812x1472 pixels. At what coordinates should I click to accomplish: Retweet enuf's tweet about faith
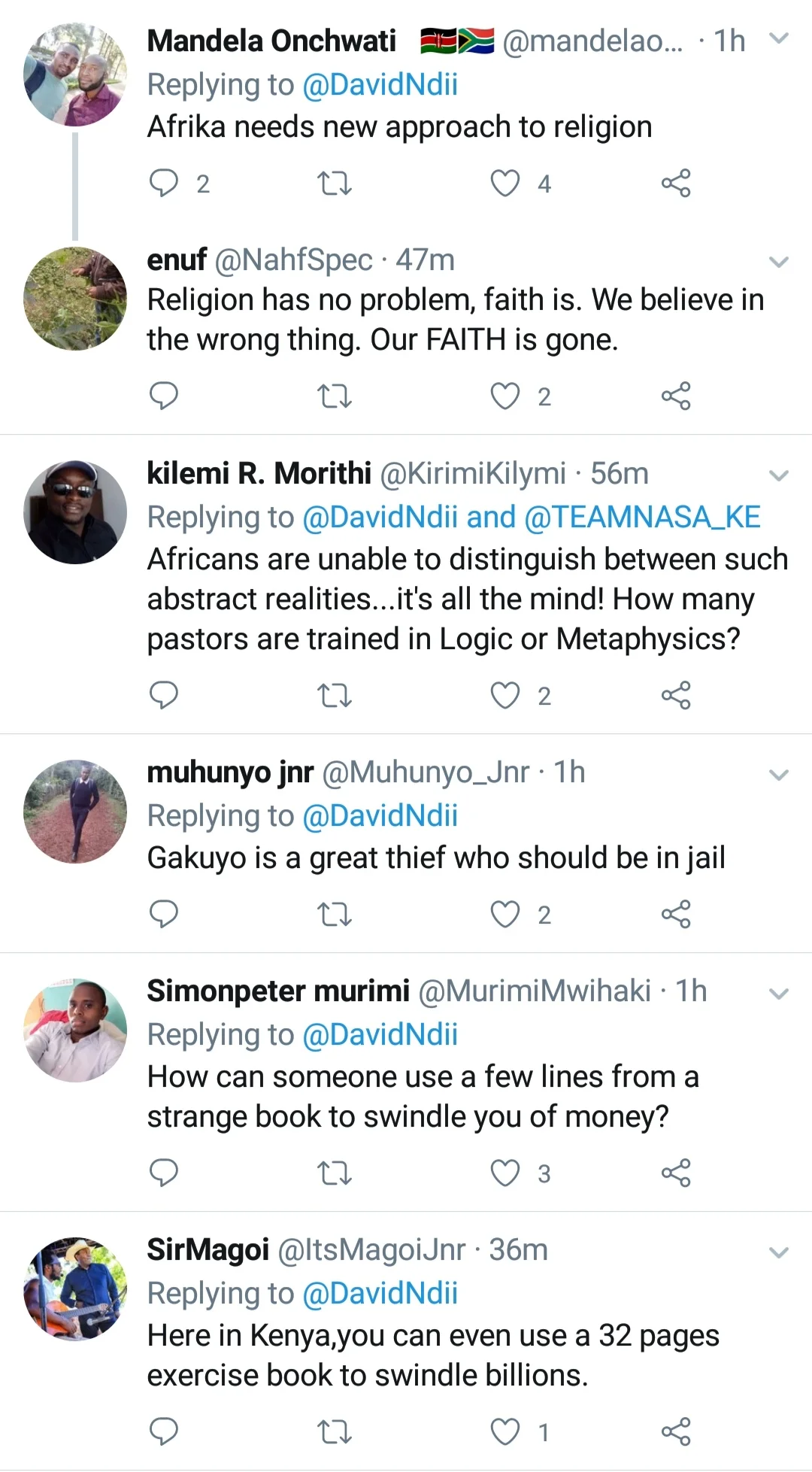click(x=334, y=396)
